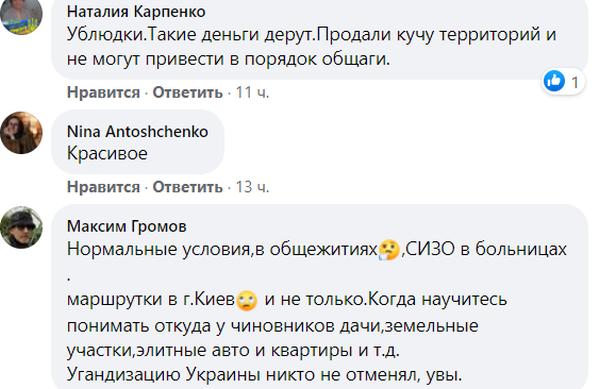The width and height of the screenshot is (600, 389).
Task: Click the name Nina Antoshchenko
Action: (137, 132)
